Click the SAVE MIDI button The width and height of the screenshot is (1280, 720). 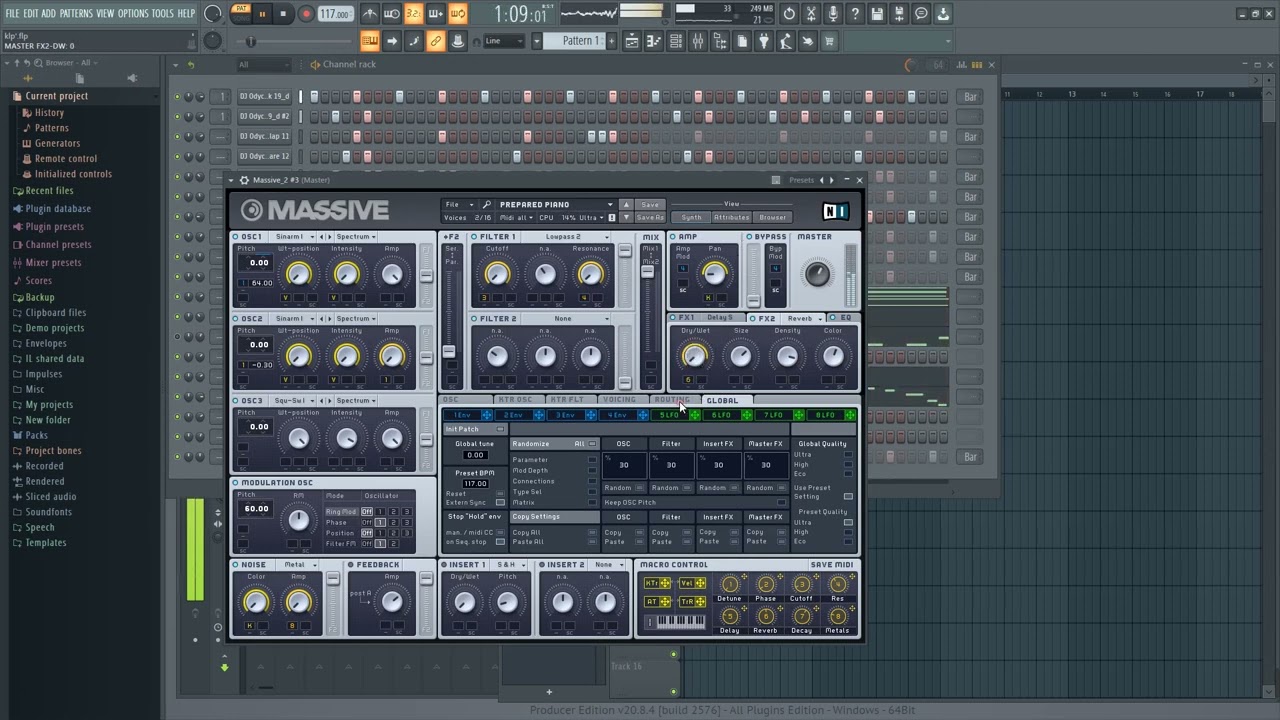click(x=832, y=564)
